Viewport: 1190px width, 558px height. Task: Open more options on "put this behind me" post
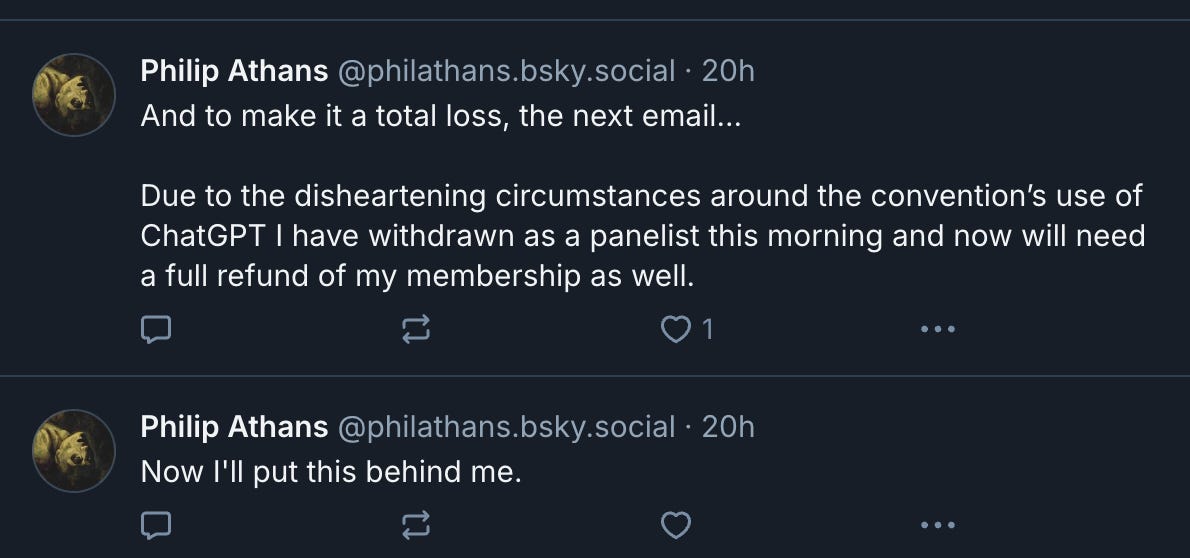[x=937, y=522]
